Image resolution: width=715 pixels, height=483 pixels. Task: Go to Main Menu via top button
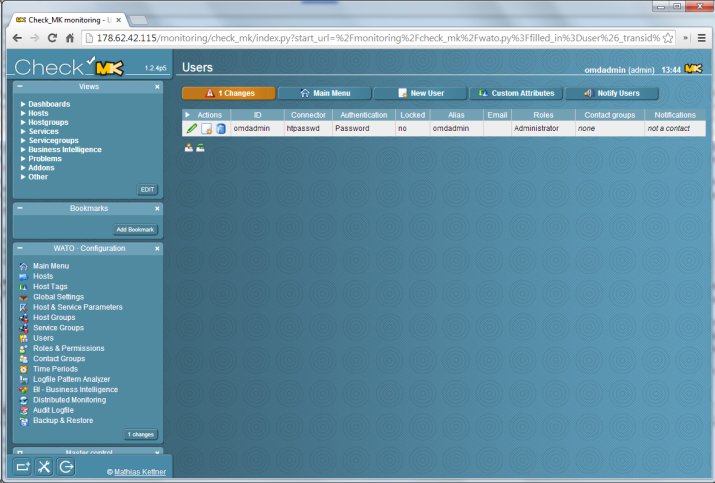324,93
